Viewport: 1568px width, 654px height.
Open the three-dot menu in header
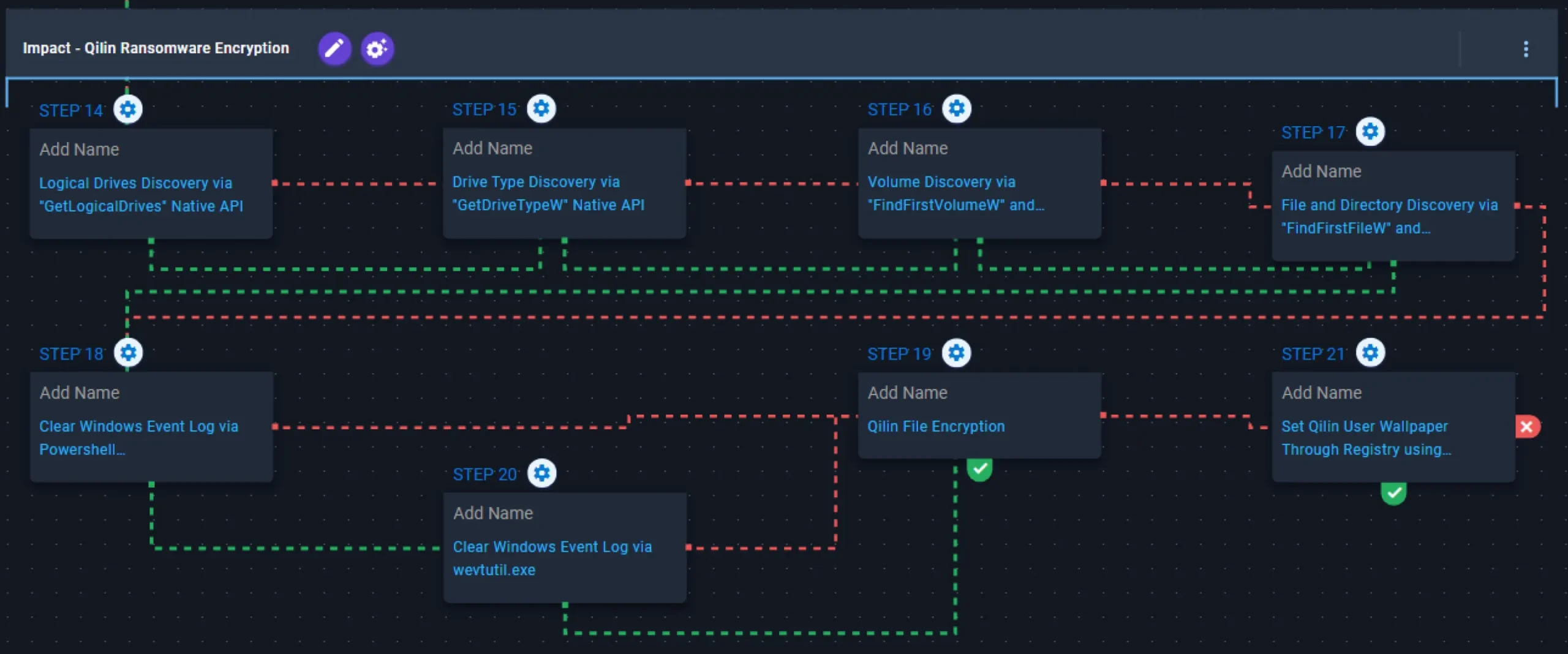pos(1525,49)
